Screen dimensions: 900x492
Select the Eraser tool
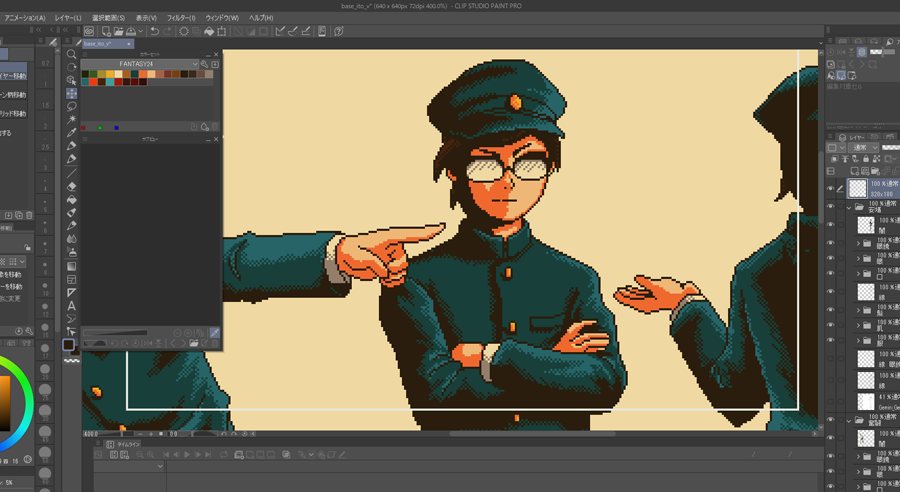tap(71, 186)
